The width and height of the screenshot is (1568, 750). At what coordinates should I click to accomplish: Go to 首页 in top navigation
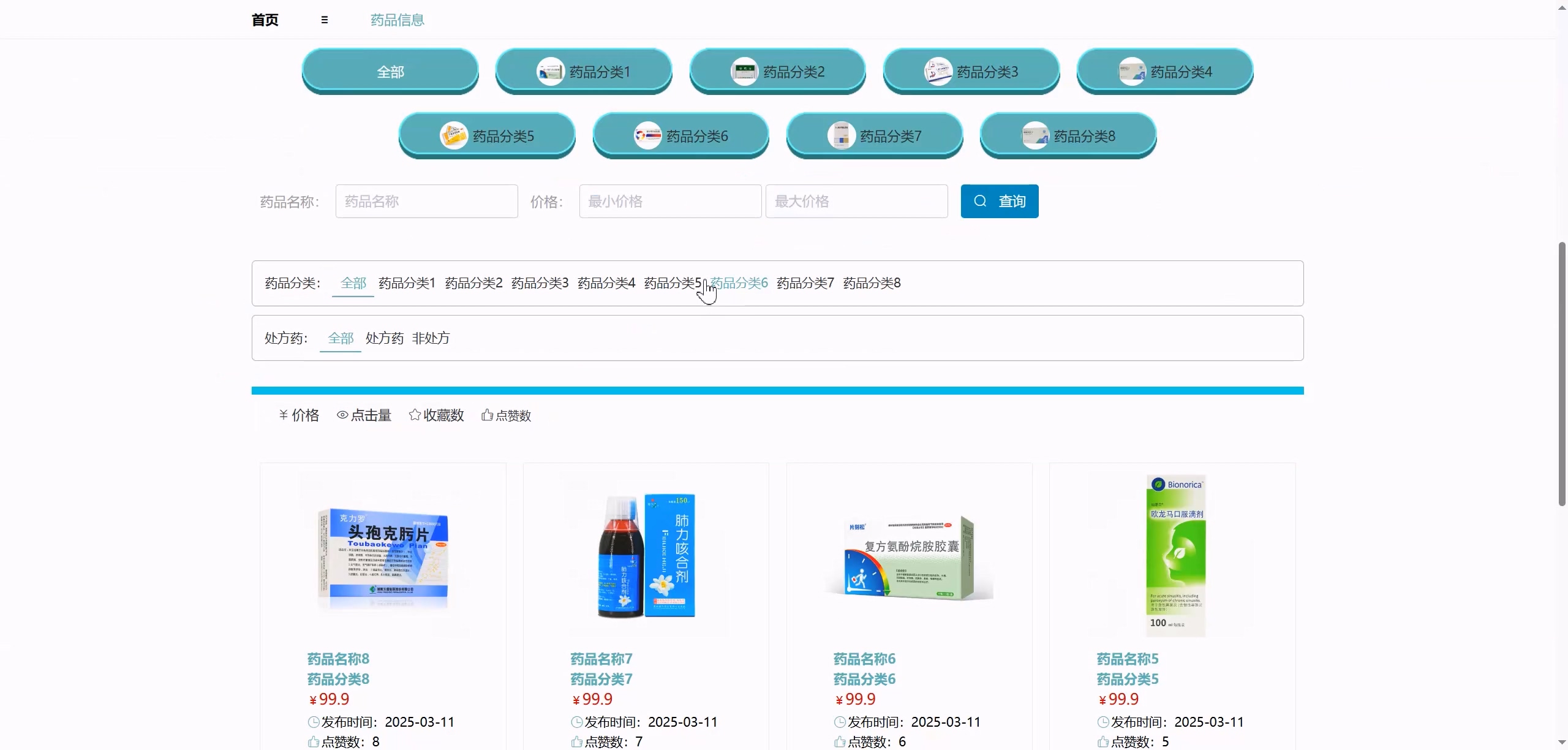265,20
